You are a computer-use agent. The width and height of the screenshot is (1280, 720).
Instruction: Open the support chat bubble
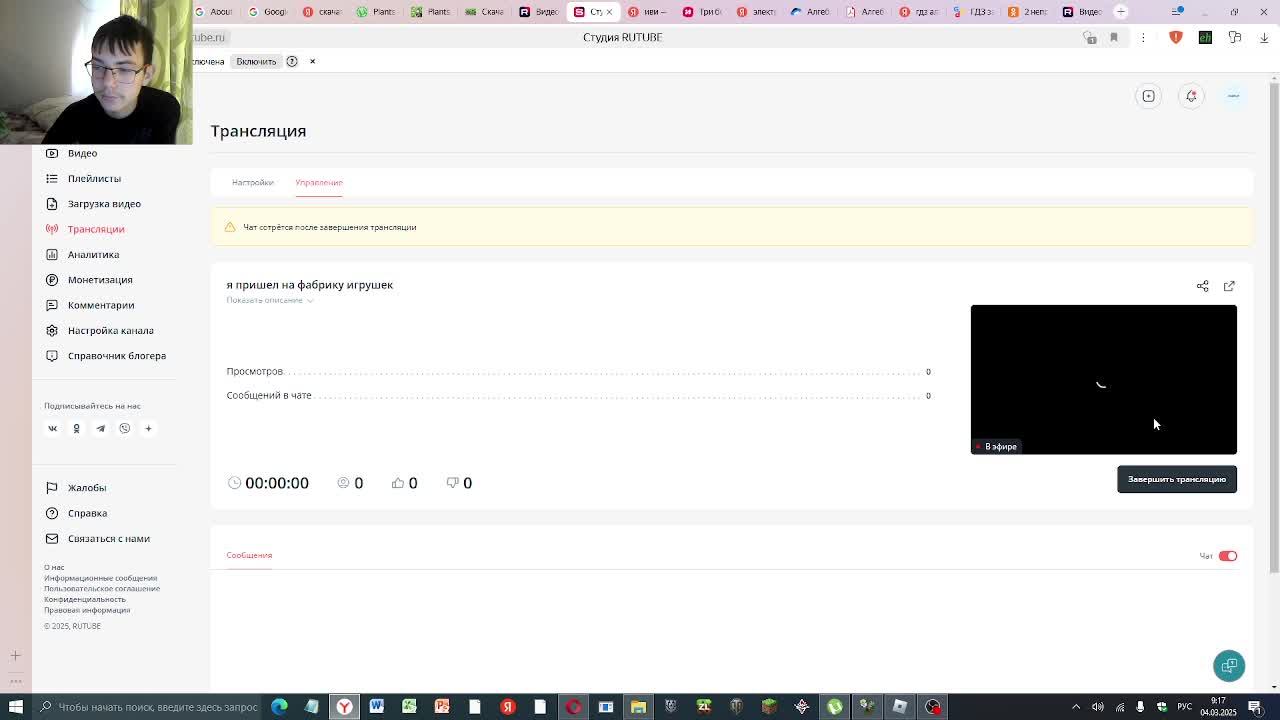coord(1229,666)
